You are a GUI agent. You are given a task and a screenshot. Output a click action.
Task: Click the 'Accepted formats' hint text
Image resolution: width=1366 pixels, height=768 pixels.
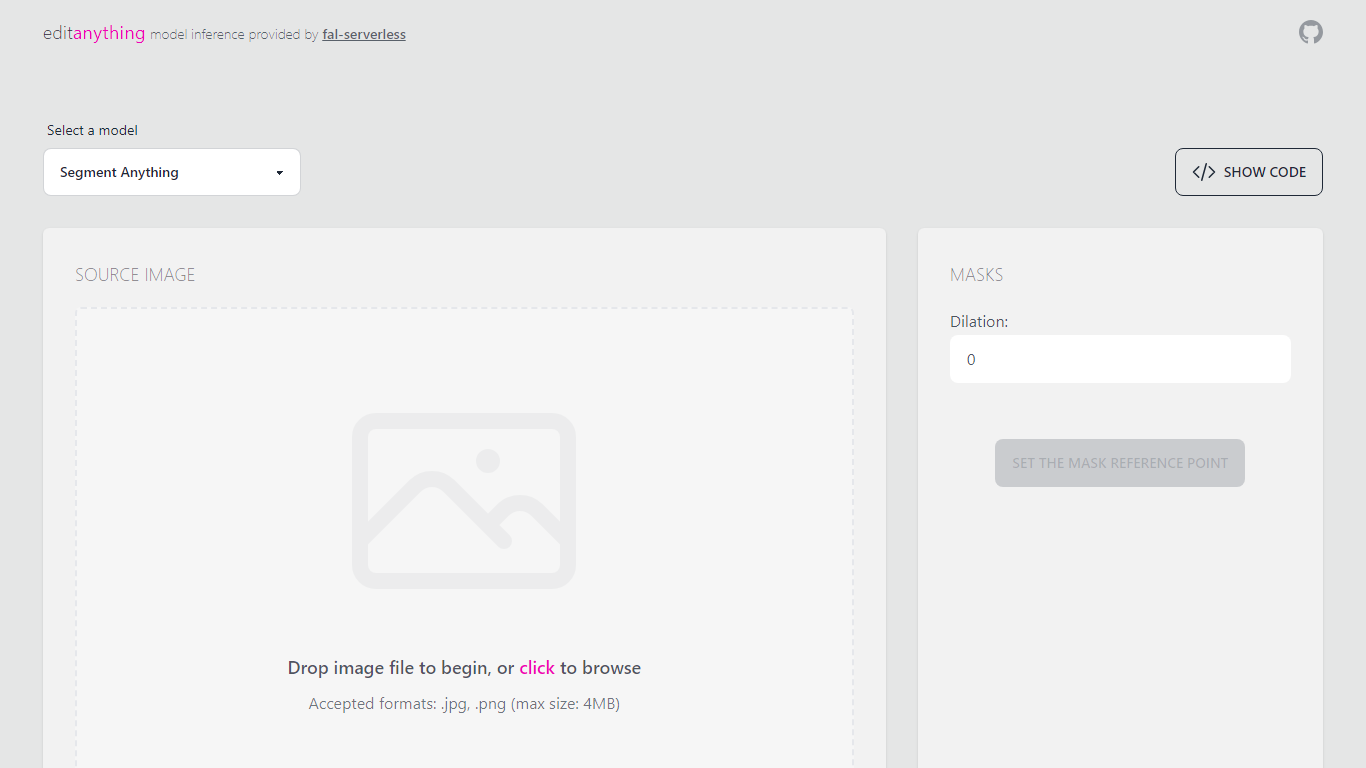[x=464, y=704]
